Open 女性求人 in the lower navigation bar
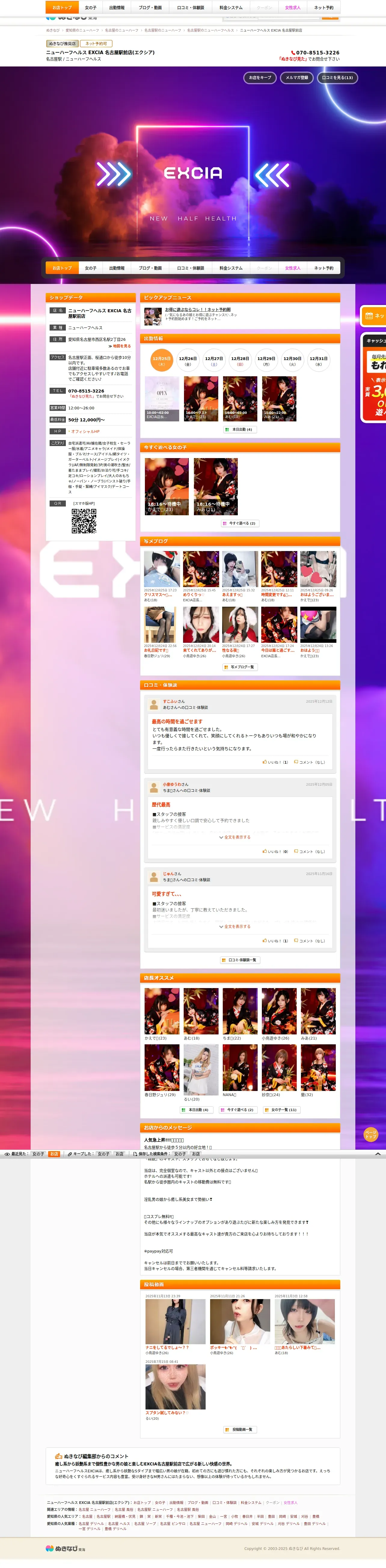 click(x=293, y=268)
